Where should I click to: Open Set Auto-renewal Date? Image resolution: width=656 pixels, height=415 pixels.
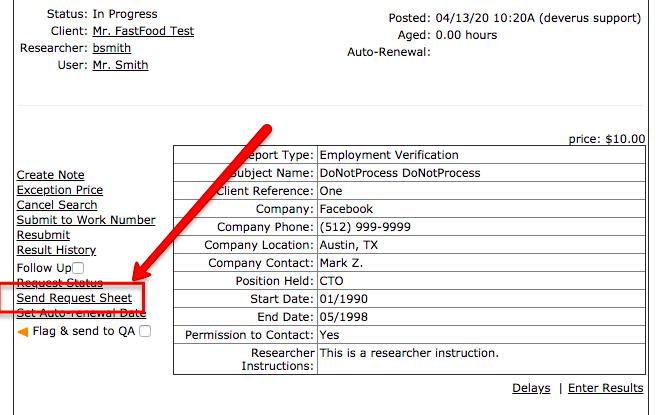click(81, 313)
